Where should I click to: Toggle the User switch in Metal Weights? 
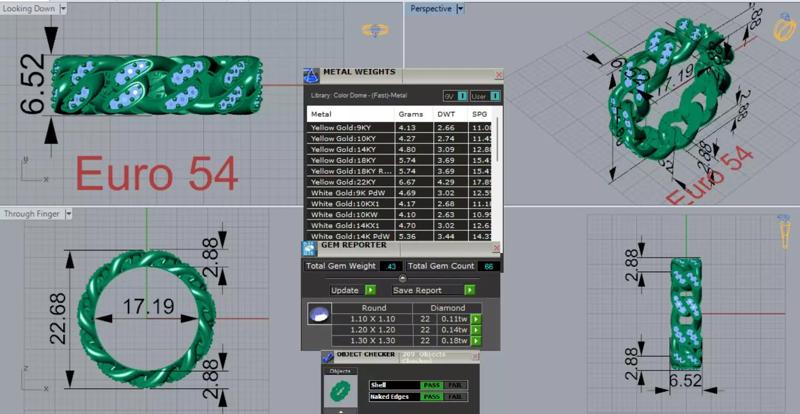point(485,95)
